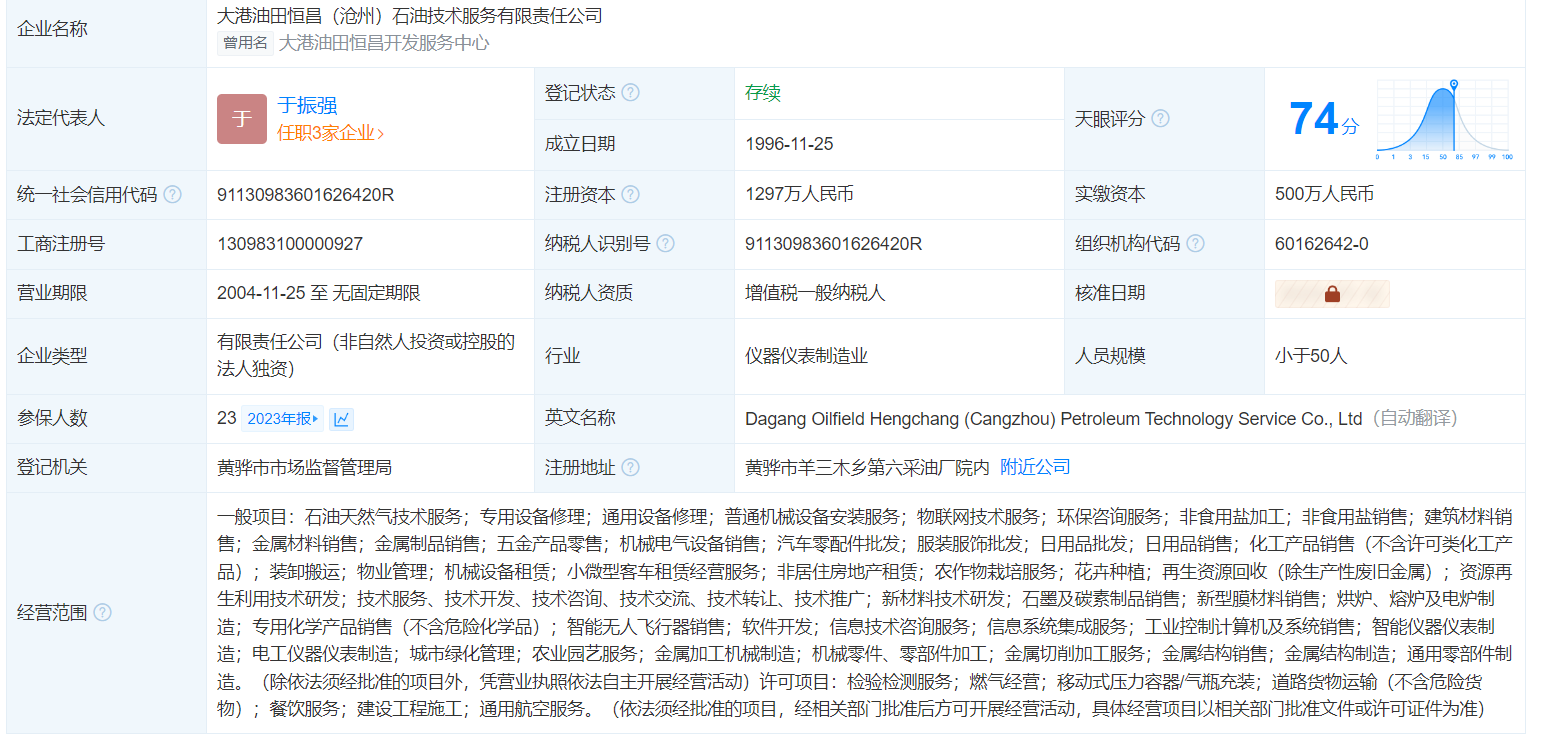Click the help icon next to 经营范围
The image size is (1542, 744).
pos(102,612)
